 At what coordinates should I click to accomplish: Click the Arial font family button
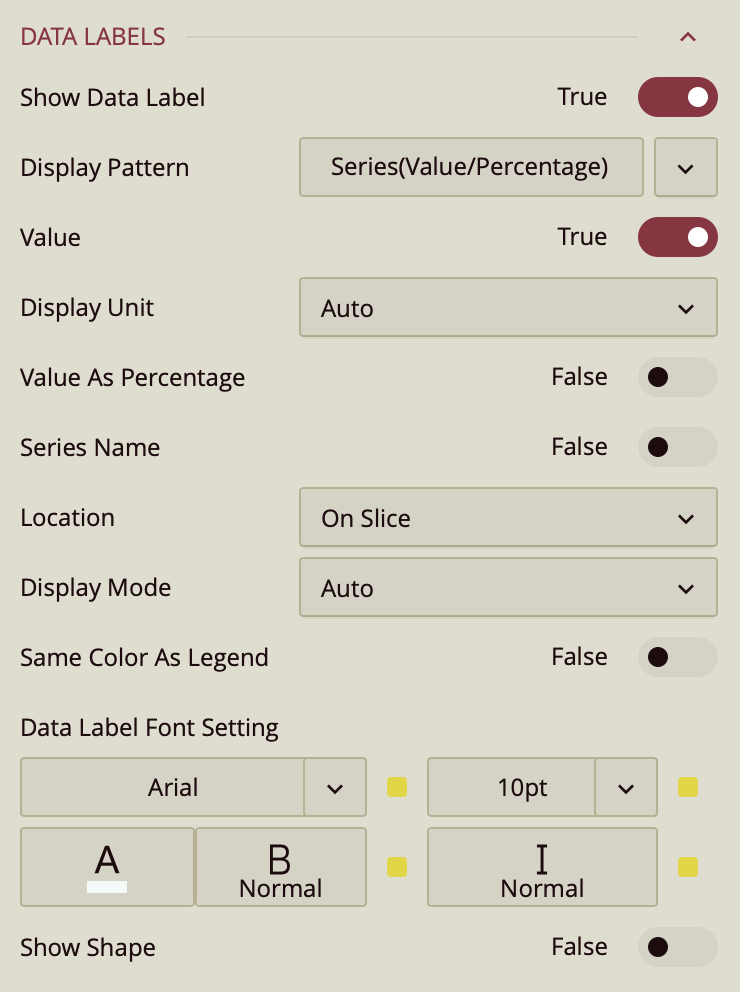162,788
